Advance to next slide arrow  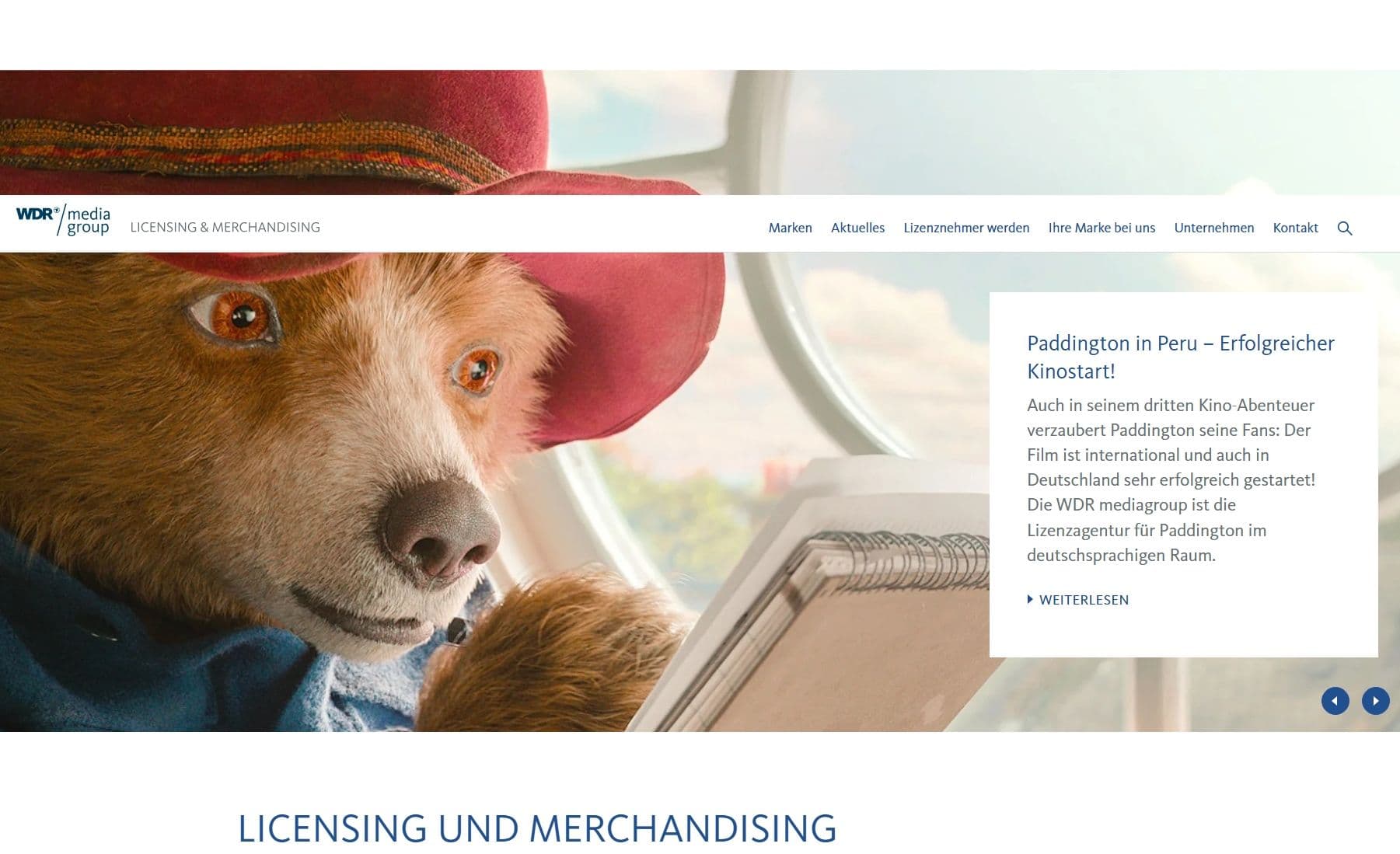click(1375, 701)
